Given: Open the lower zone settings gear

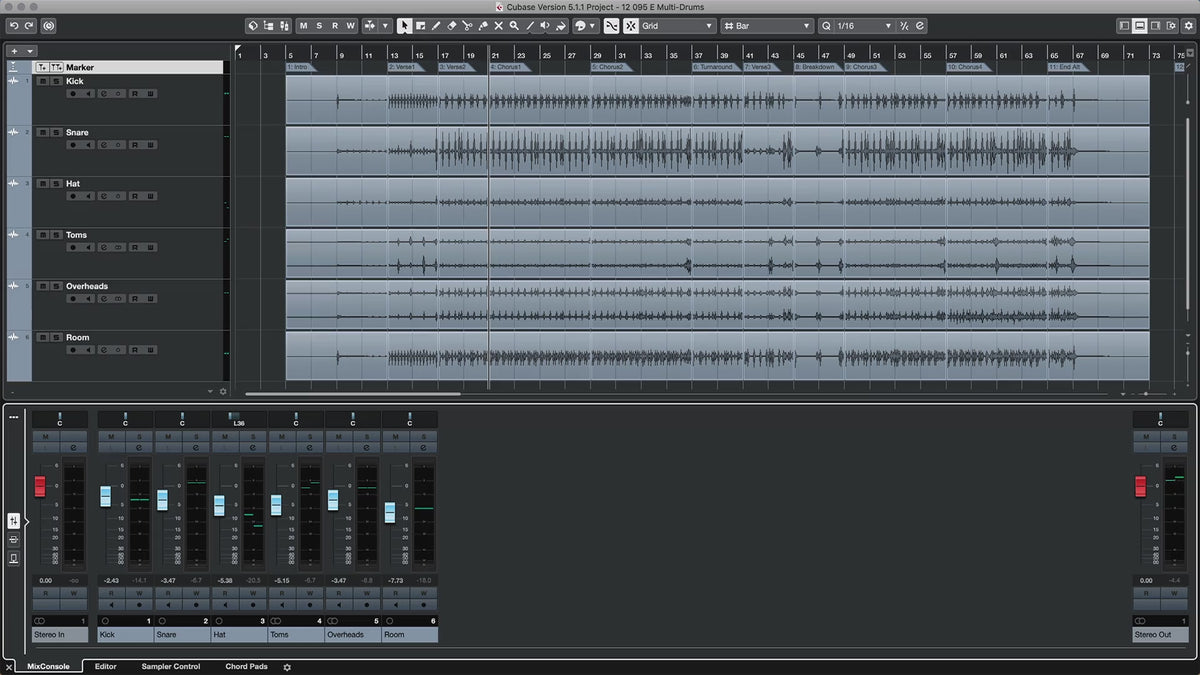Looking at the screenshot, I should click(x=287, y=667).
